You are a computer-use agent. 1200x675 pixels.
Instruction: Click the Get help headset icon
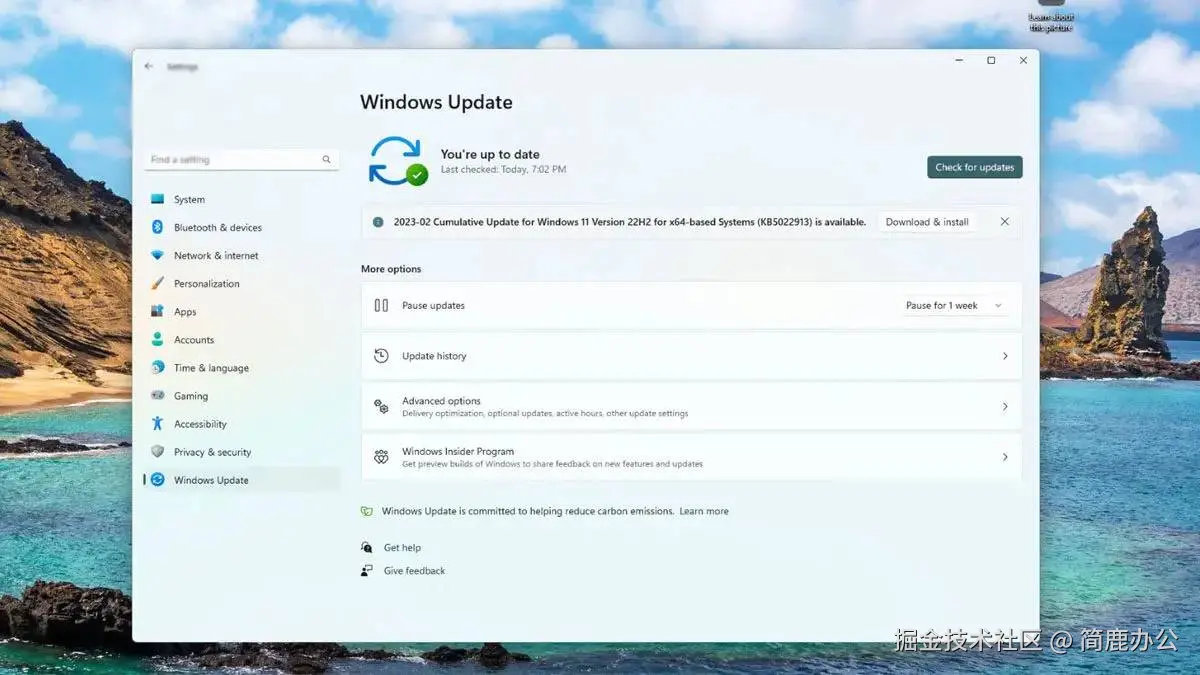(x=367, y=547)
